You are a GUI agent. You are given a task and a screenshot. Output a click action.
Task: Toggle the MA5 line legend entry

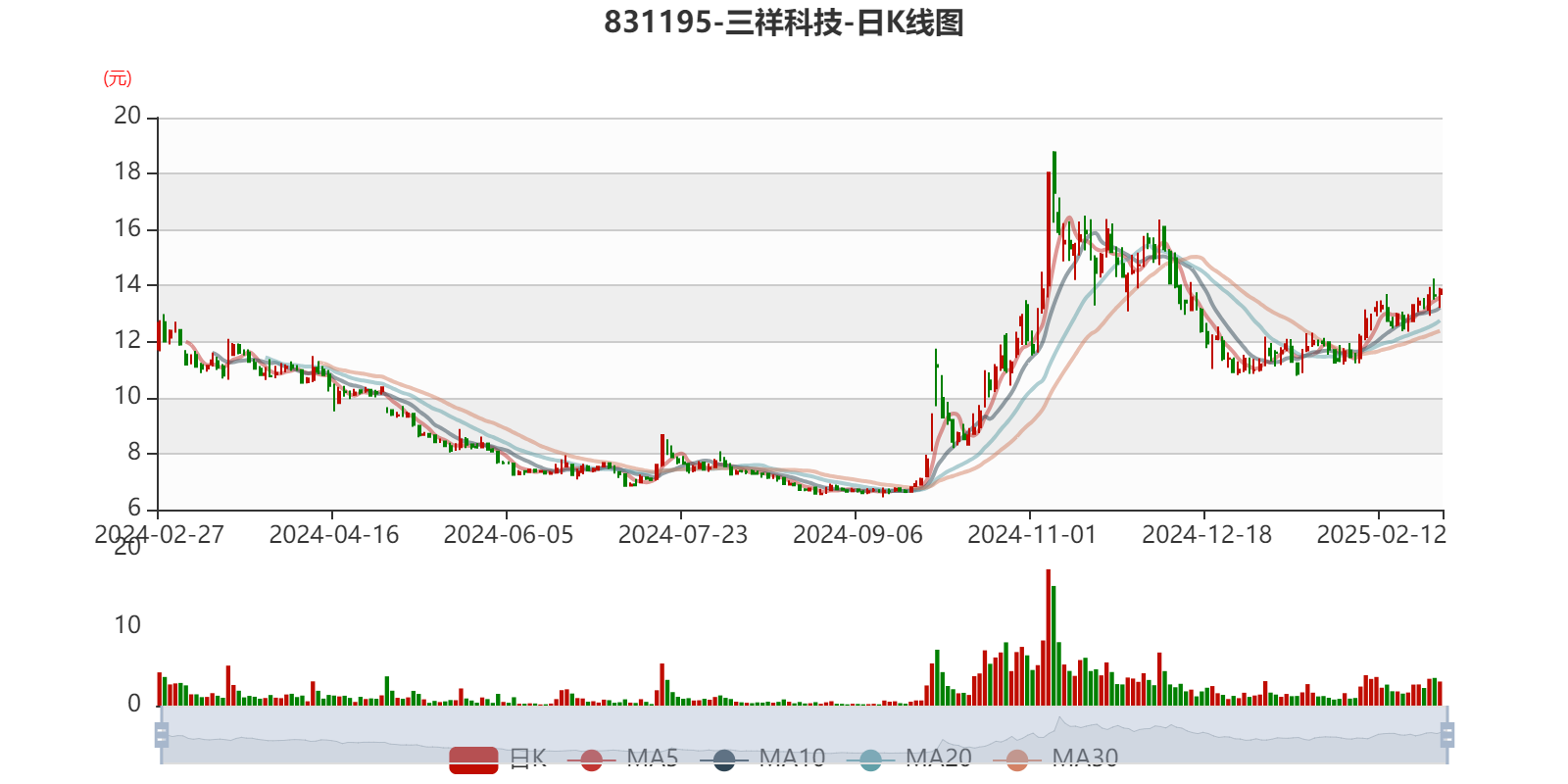[x=622, y=759]
